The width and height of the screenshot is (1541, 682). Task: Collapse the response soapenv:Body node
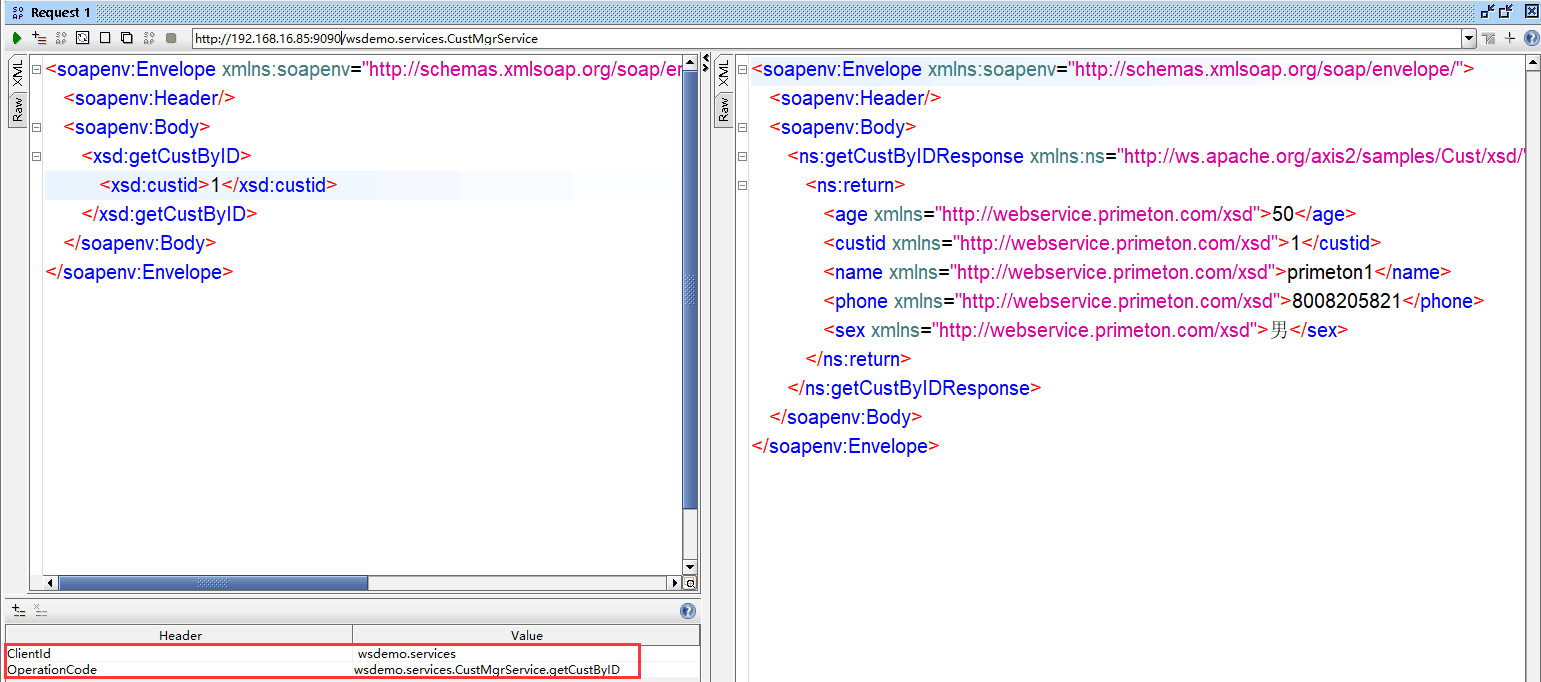pyautogui.click(x=741, y=128)
